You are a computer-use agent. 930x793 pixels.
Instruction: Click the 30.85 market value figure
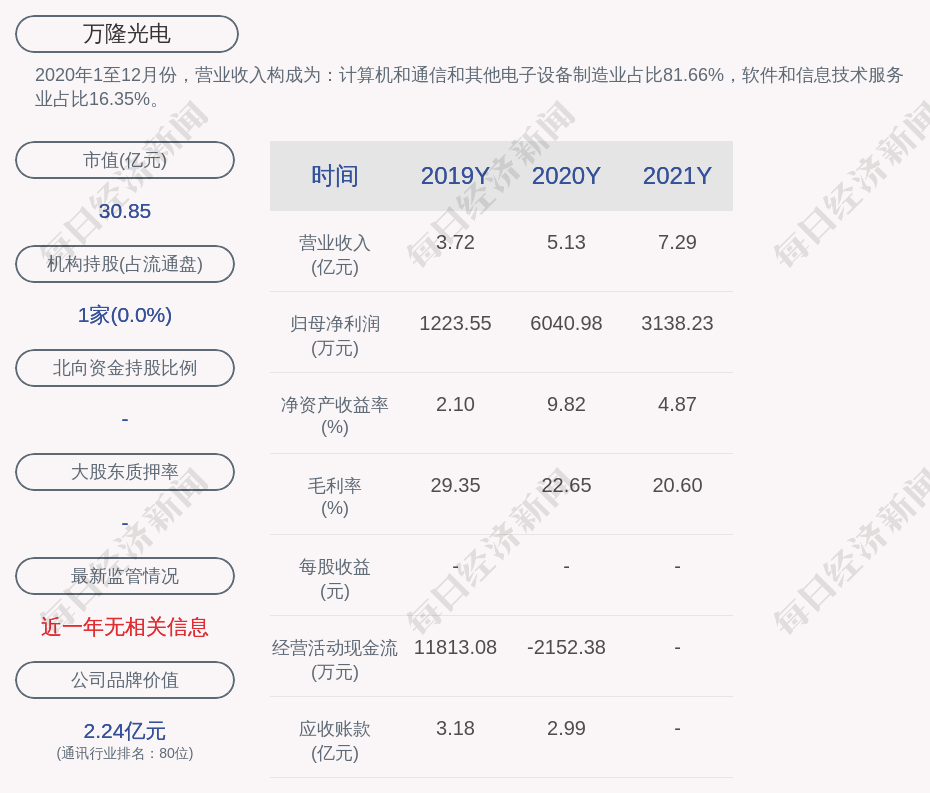[125, 211]
